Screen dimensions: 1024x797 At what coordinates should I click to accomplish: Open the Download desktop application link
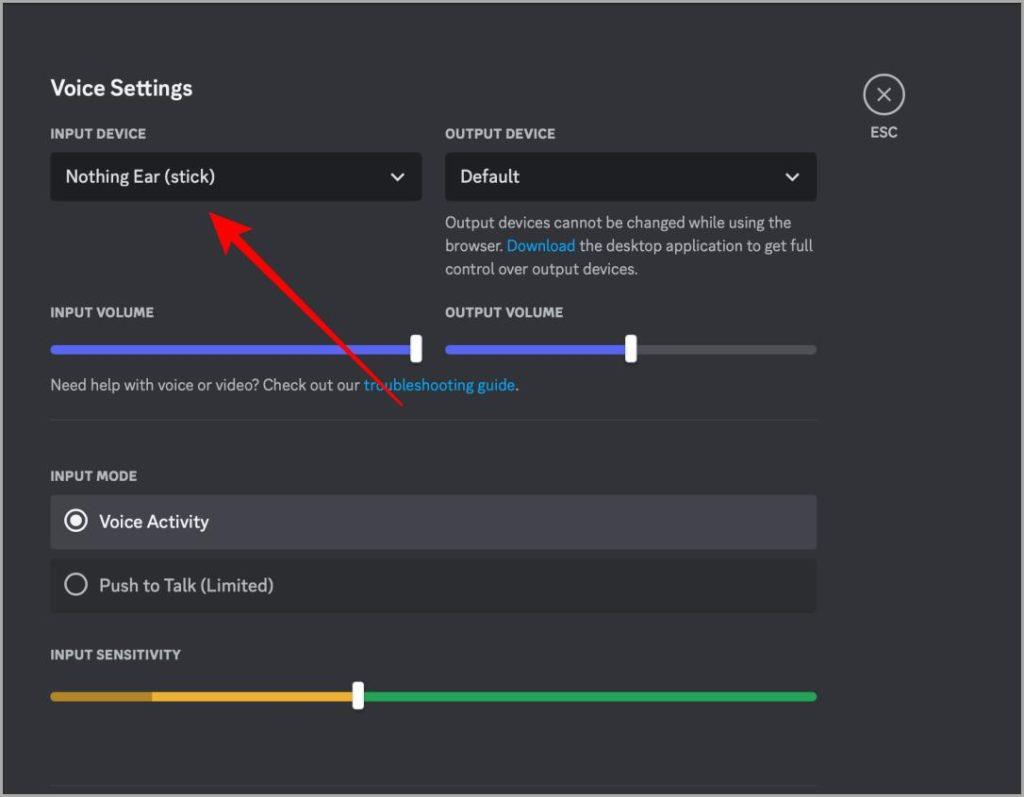541,246
